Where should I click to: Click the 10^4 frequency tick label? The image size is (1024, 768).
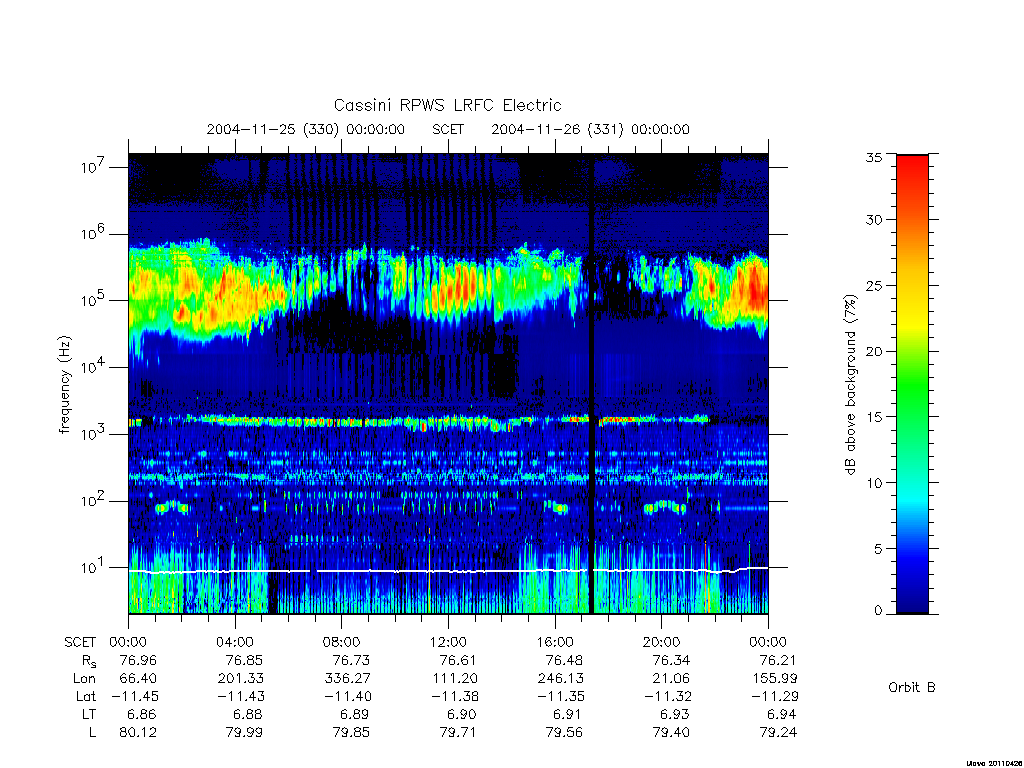94,367
